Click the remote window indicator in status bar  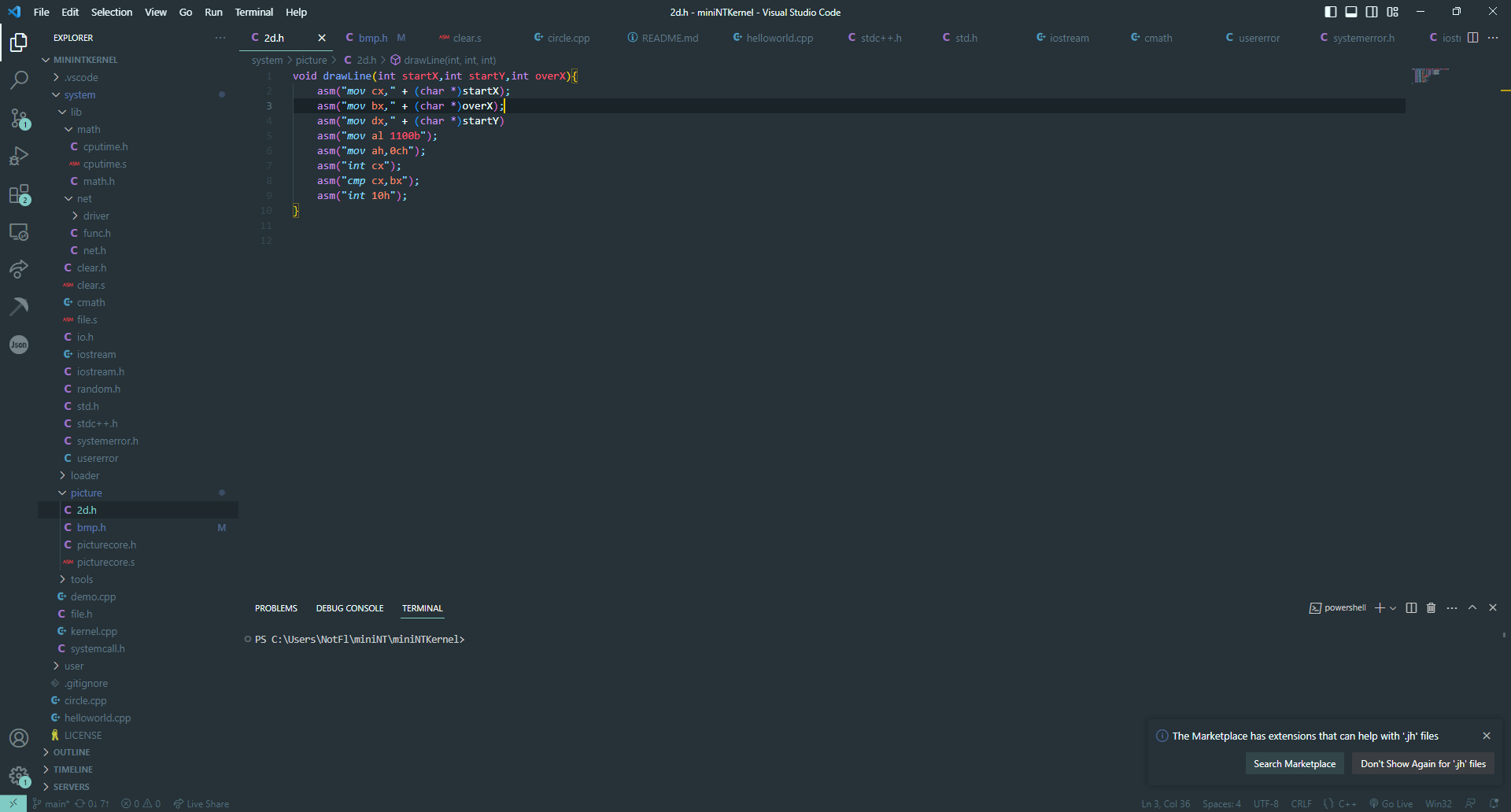point(13,803)
